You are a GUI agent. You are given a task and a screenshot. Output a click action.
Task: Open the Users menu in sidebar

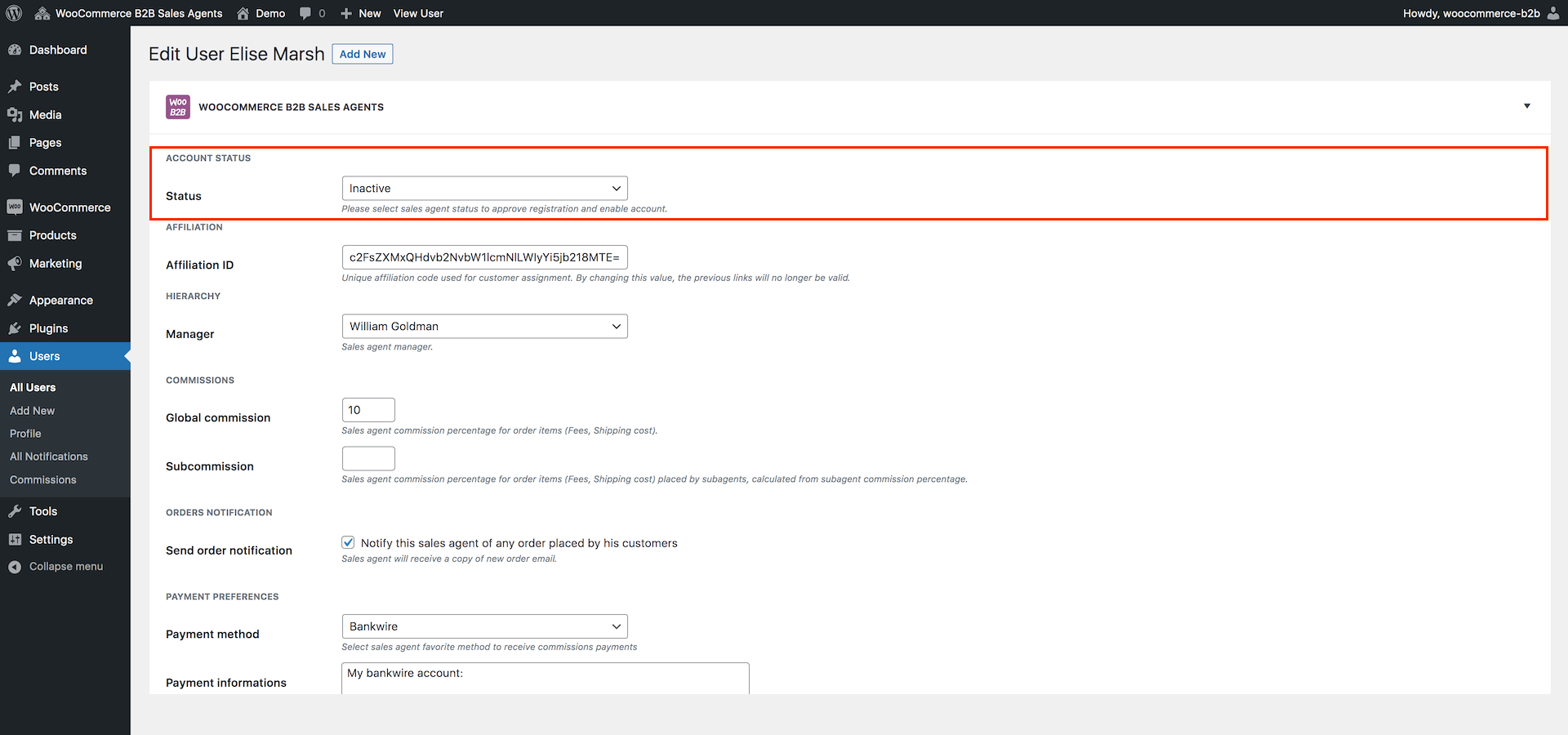(65, 356)
